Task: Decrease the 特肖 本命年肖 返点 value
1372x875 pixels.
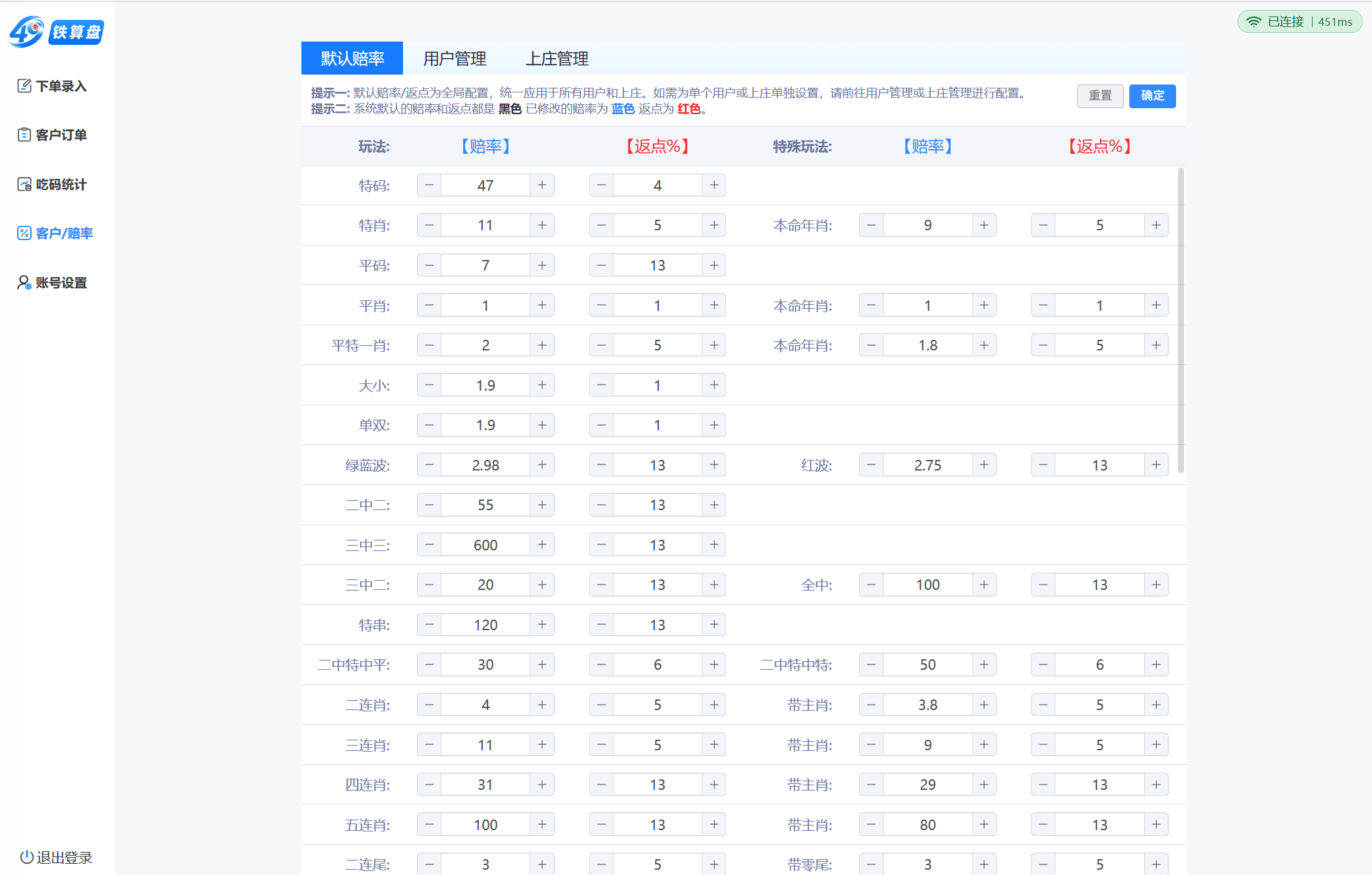Action: [1044, 226]
